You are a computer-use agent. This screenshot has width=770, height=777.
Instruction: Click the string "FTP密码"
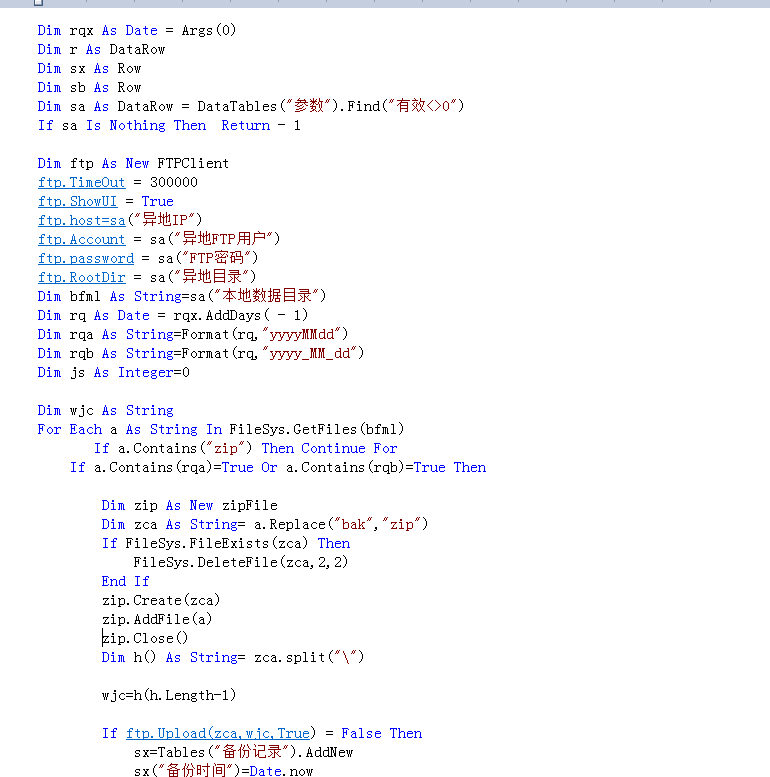pos(217,258)
